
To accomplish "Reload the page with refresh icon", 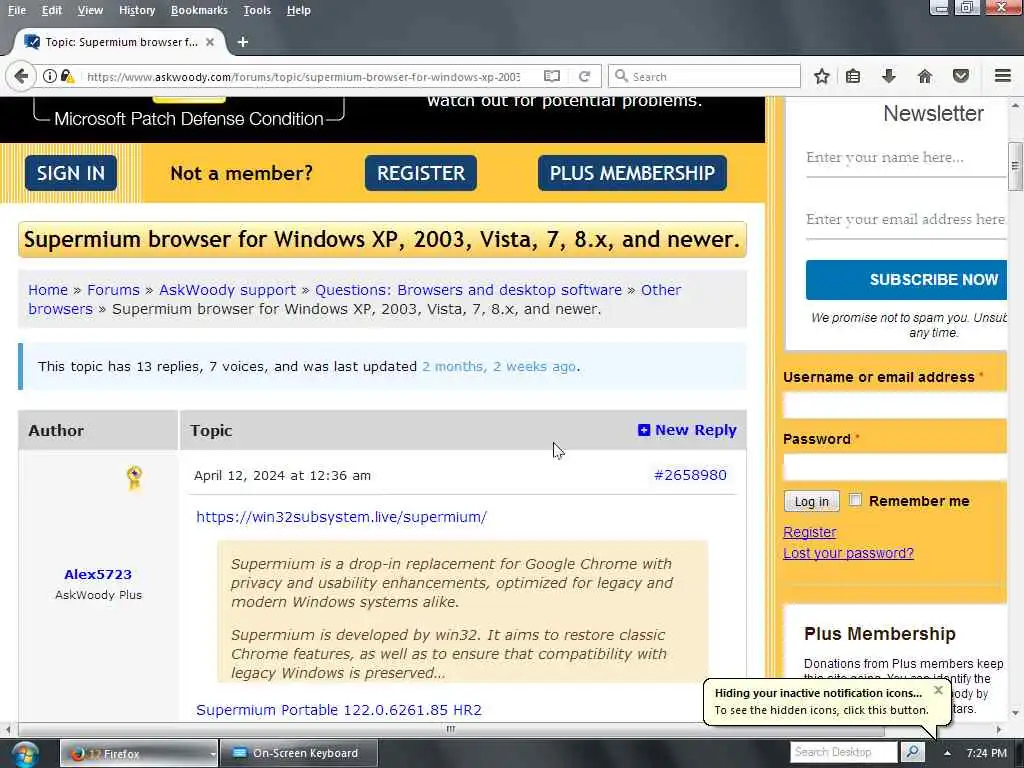I will click(x=584, y=76).
